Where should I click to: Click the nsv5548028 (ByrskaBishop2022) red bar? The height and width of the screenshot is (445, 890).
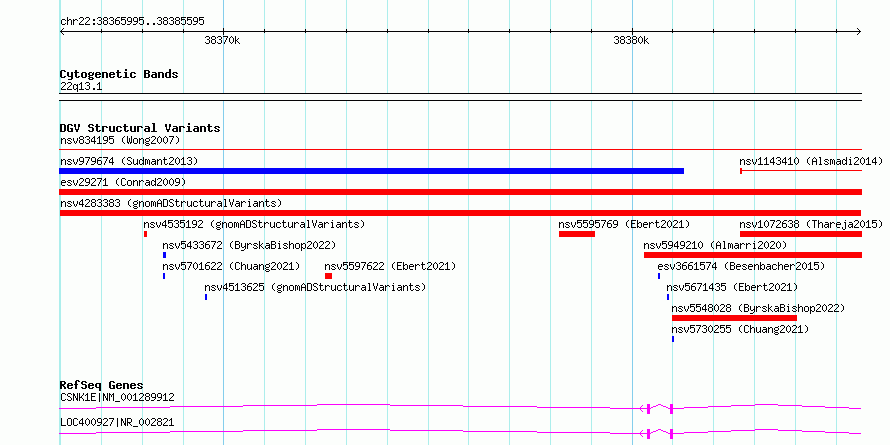(x=734, y=318)
